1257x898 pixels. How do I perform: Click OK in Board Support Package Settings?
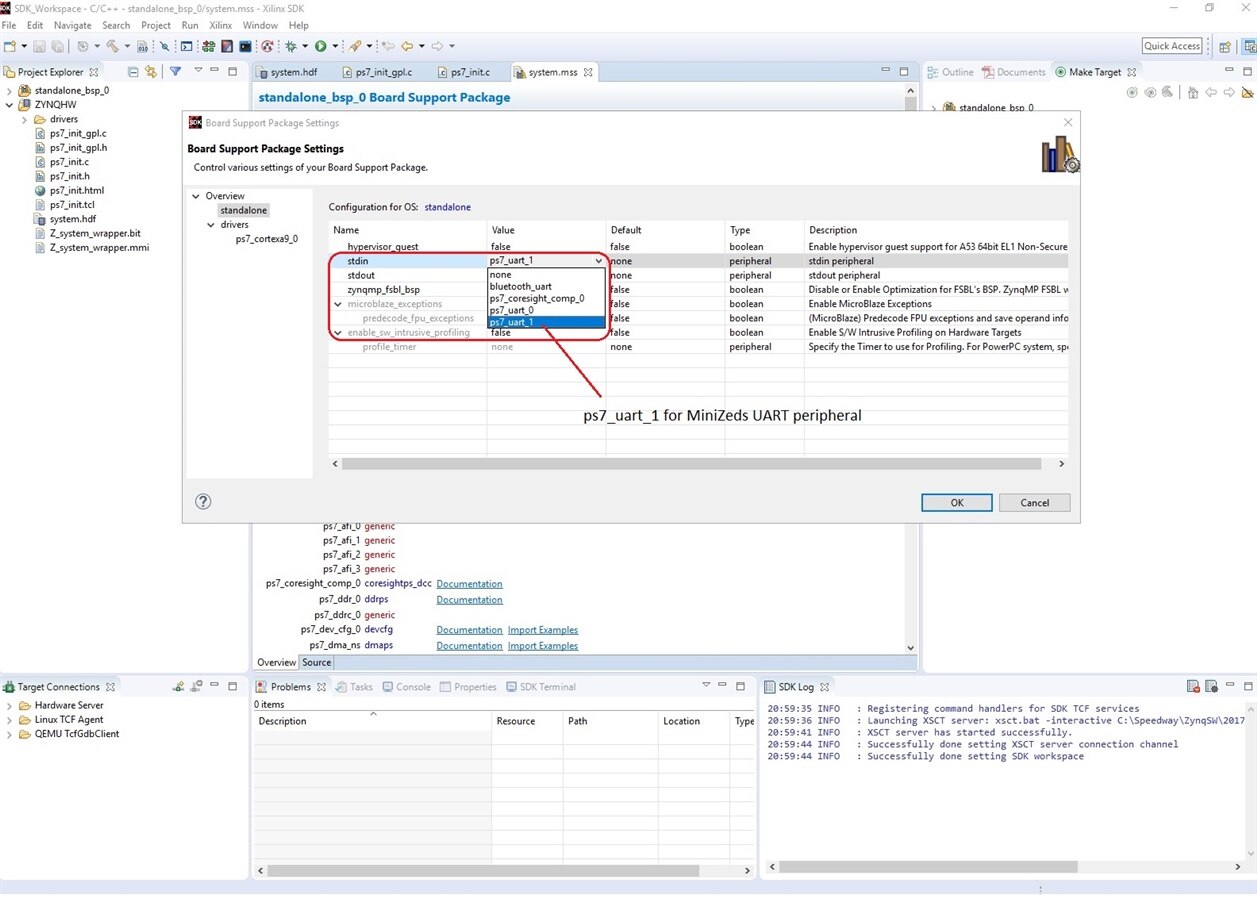956,503
